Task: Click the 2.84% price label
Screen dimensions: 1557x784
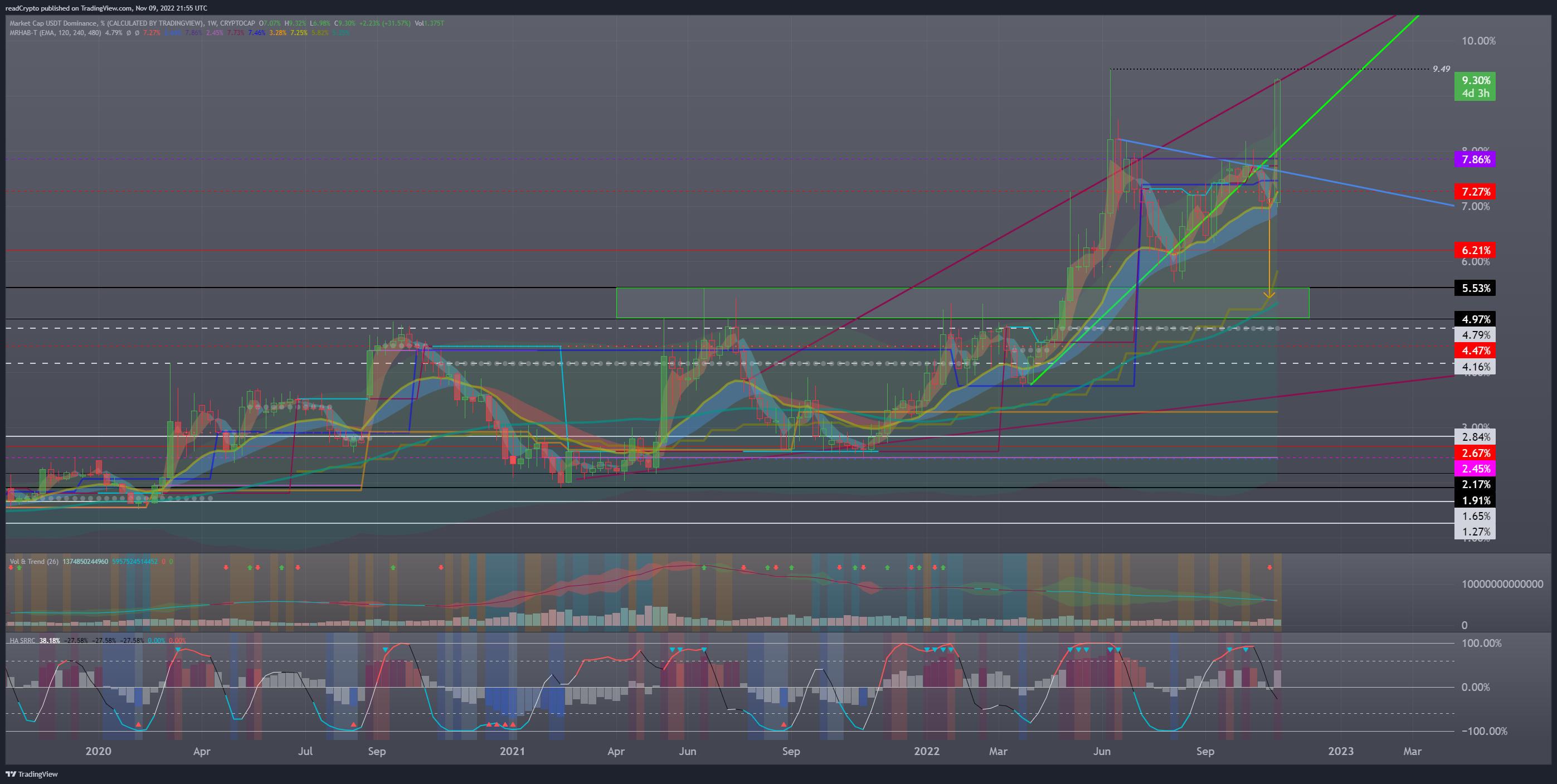Action: tap(1476, 437)
